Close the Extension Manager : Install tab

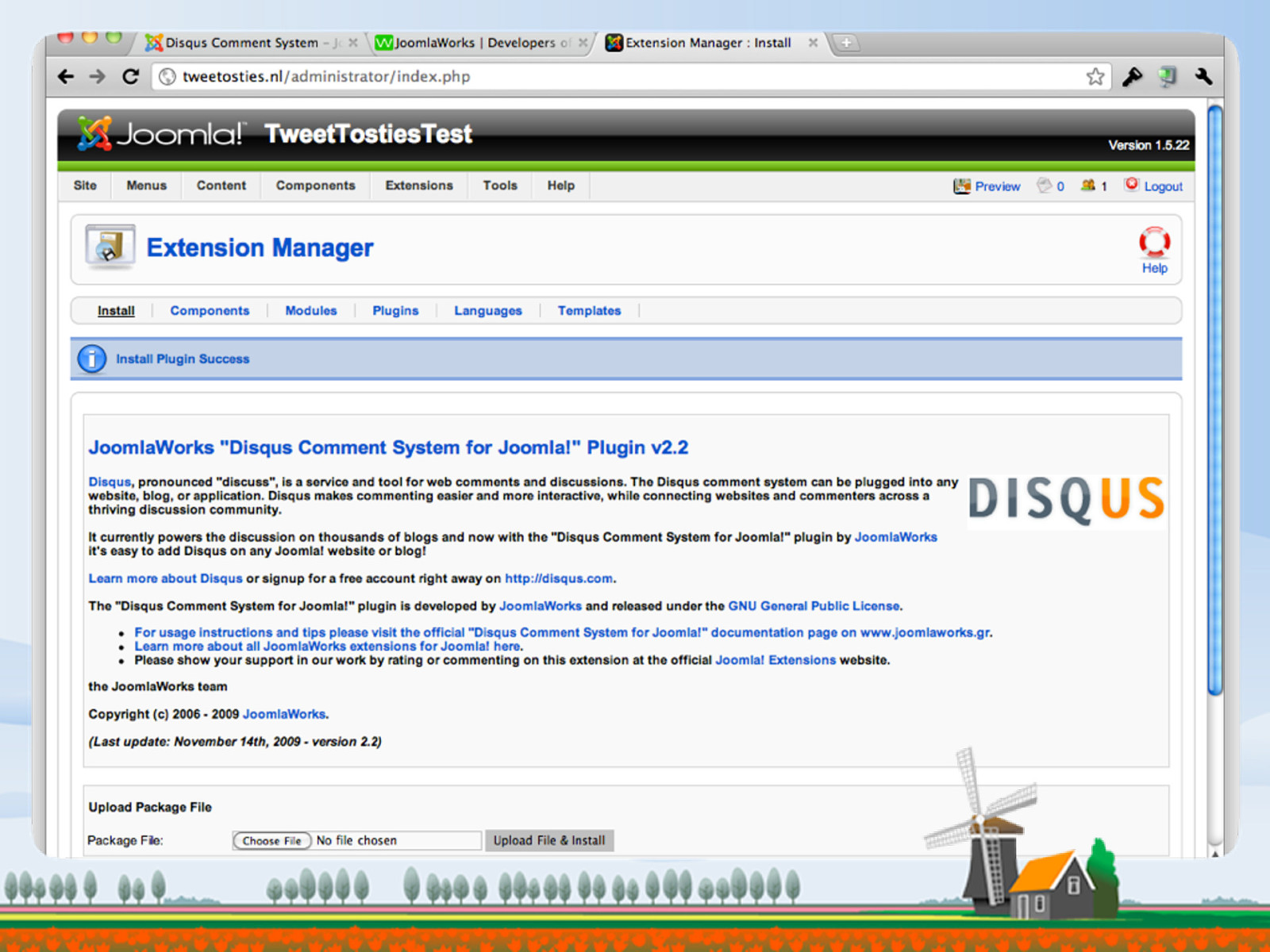813,43
